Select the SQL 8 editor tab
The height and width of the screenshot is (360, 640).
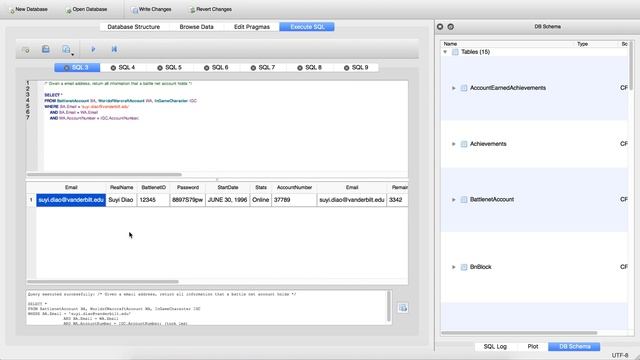(x=309, y=68)
